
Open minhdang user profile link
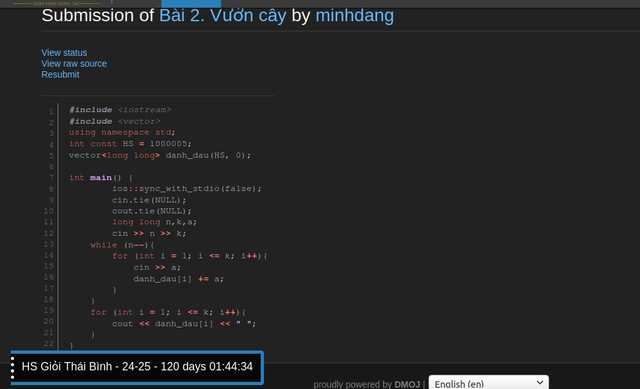(x=354, y=16)
